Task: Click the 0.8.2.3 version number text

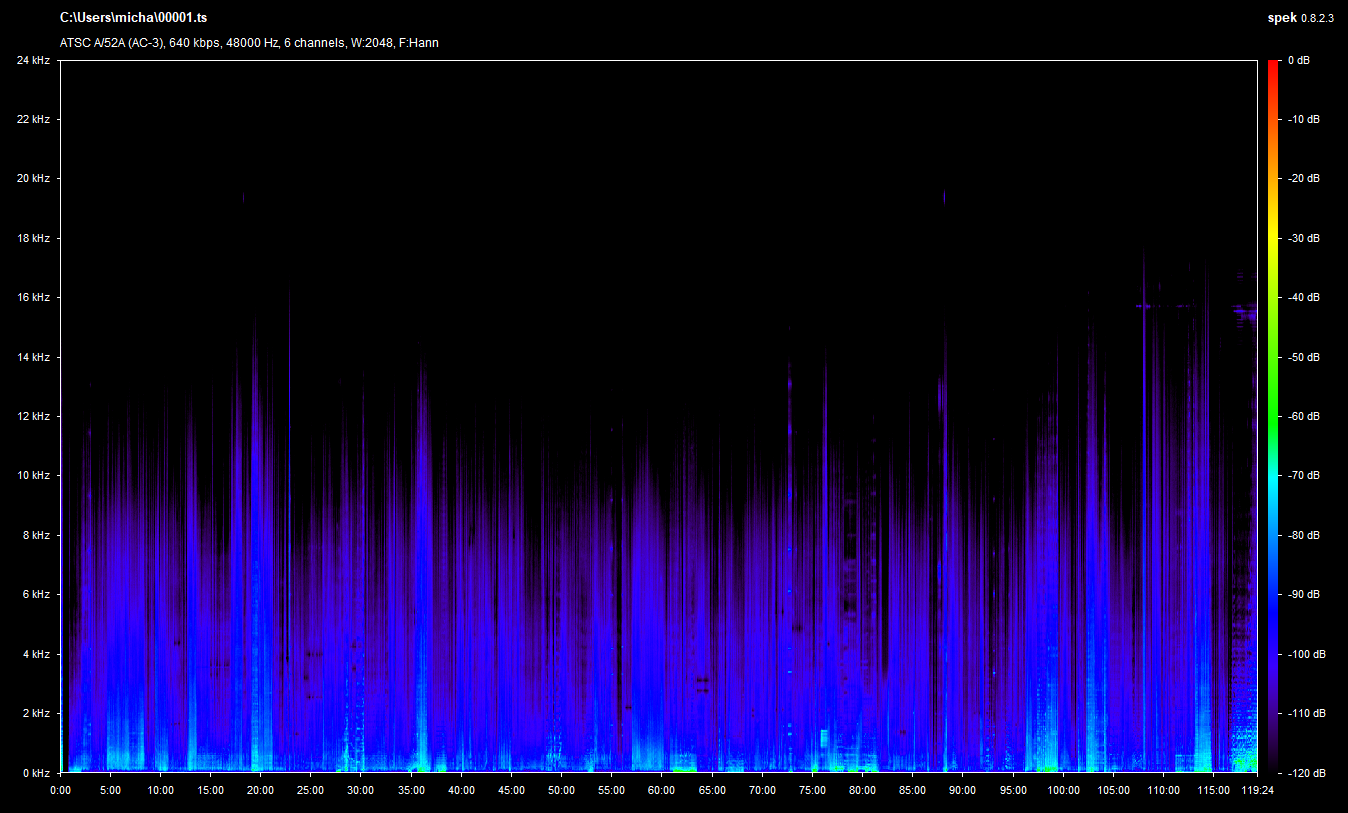Action: 1318,18
